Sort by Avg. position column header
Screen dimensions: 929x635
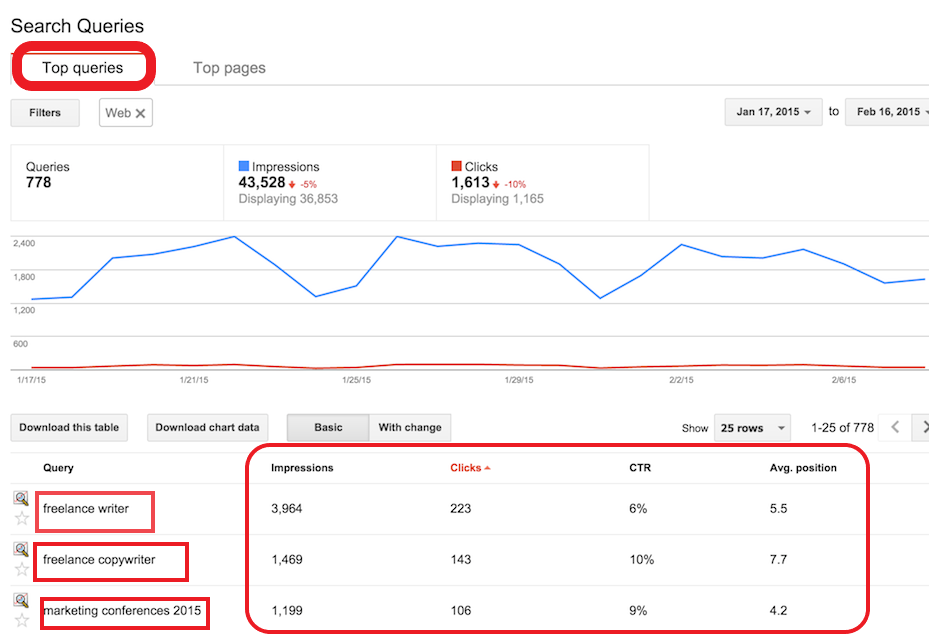[803, 468]
